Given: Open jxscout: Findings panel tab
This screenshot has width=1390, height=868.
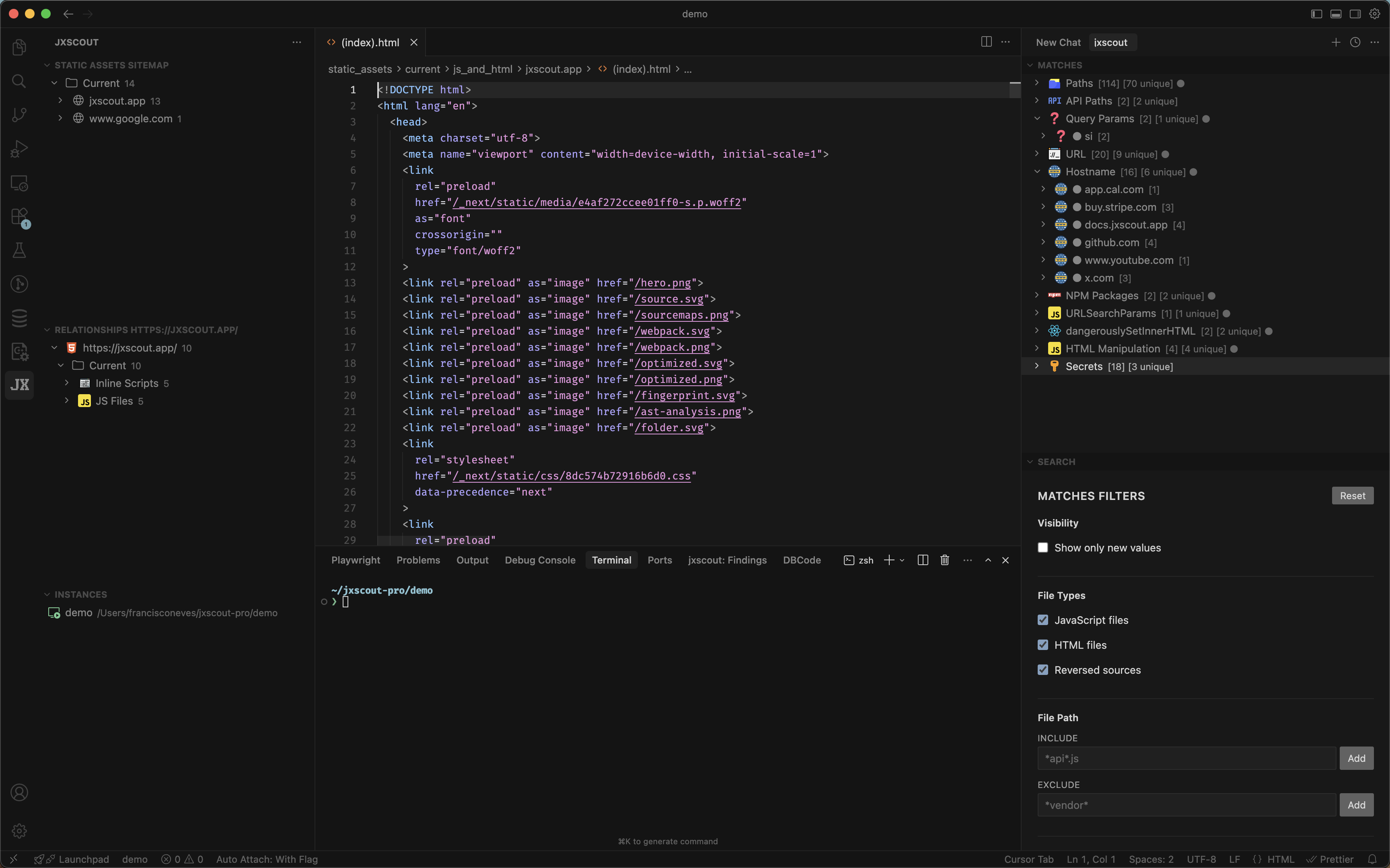Looking at the screenshot, I should [x=727, y=560].
